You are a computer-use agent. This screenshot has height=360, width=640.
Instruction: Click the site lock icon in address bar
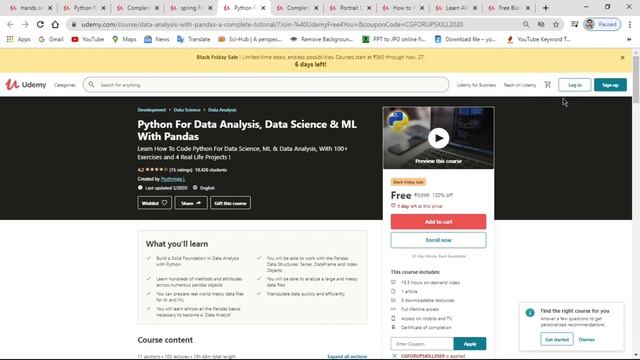73,24
